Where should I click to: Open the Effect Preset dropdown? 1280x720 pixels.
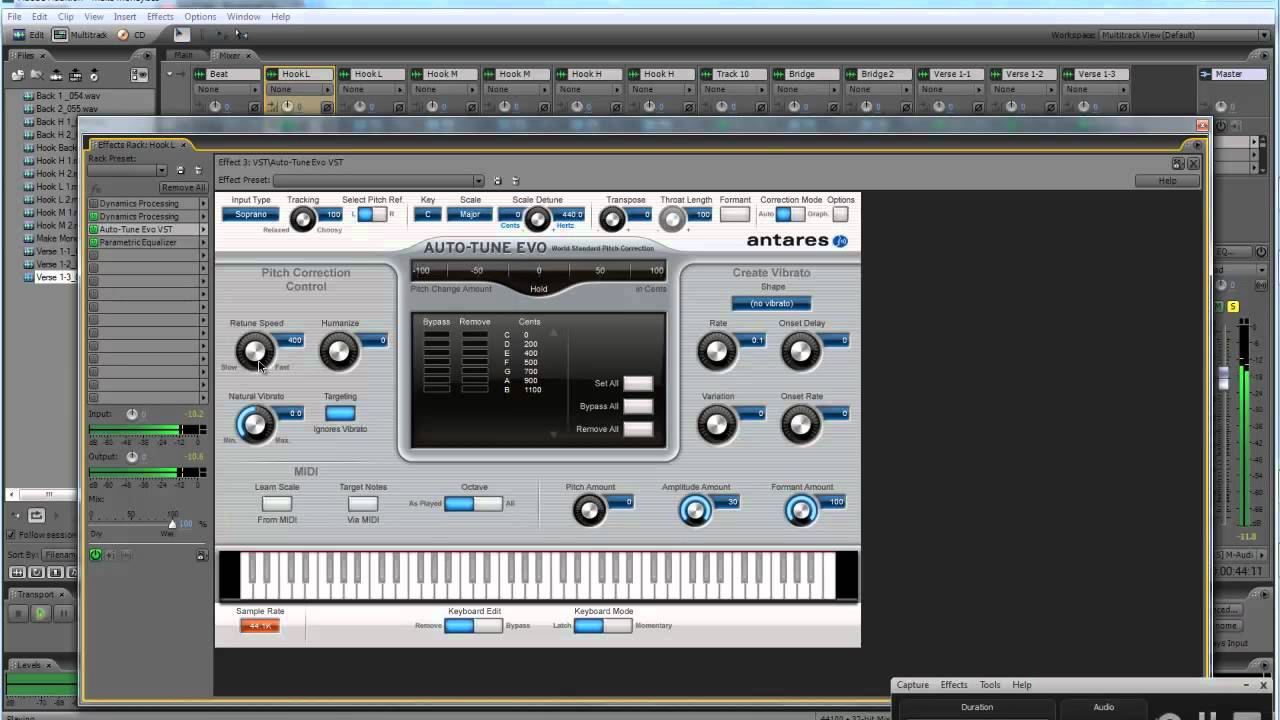379,181
